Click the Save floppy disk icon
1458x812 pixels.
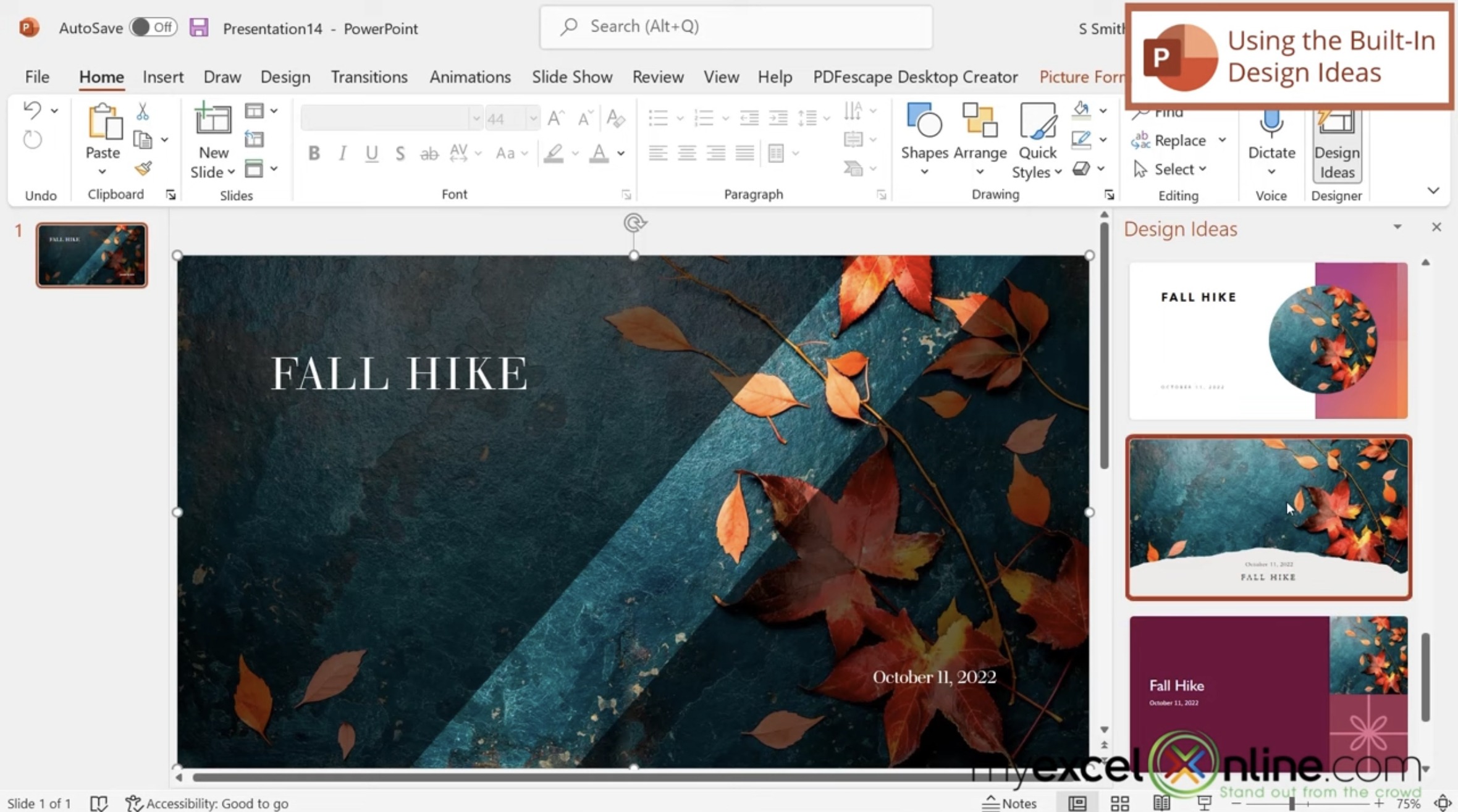pyautogui.click(x=199, y=28)
